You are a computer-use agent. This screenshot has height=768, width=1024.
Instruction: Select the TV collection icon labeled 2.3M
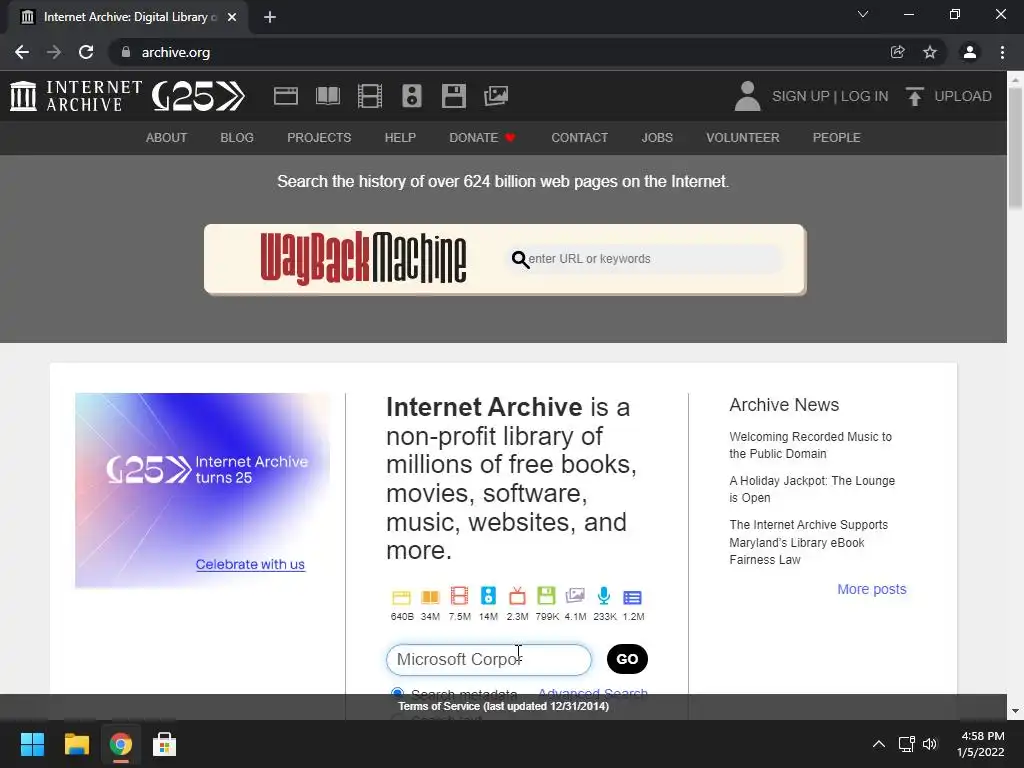[517, 596]
